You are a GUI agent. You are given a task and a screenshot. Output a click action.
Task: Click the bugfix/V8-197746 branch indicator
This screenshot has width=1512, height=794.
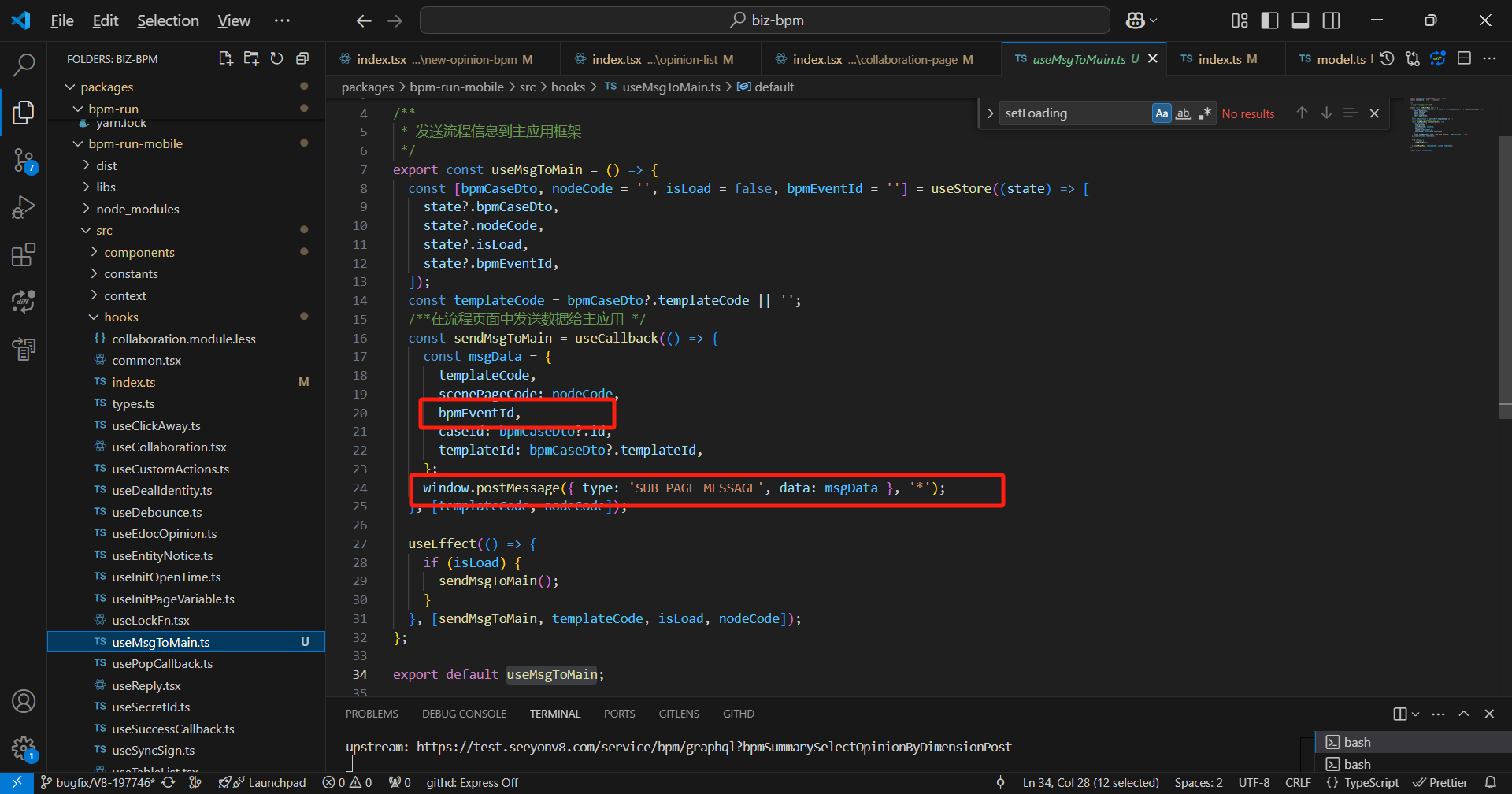(105, 782)
